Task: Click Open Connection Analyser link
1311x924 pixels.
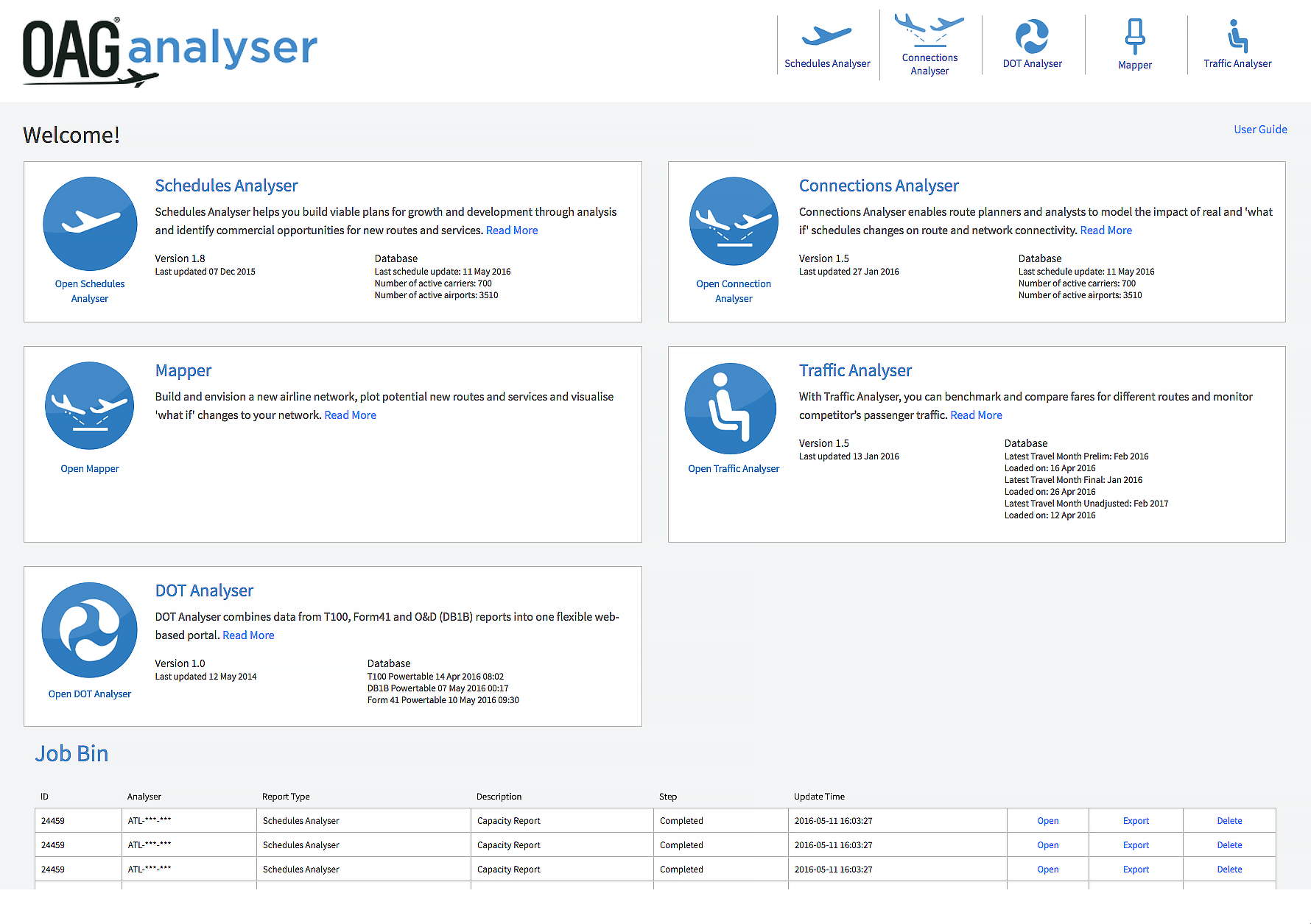Action: [x=734, y=292]
